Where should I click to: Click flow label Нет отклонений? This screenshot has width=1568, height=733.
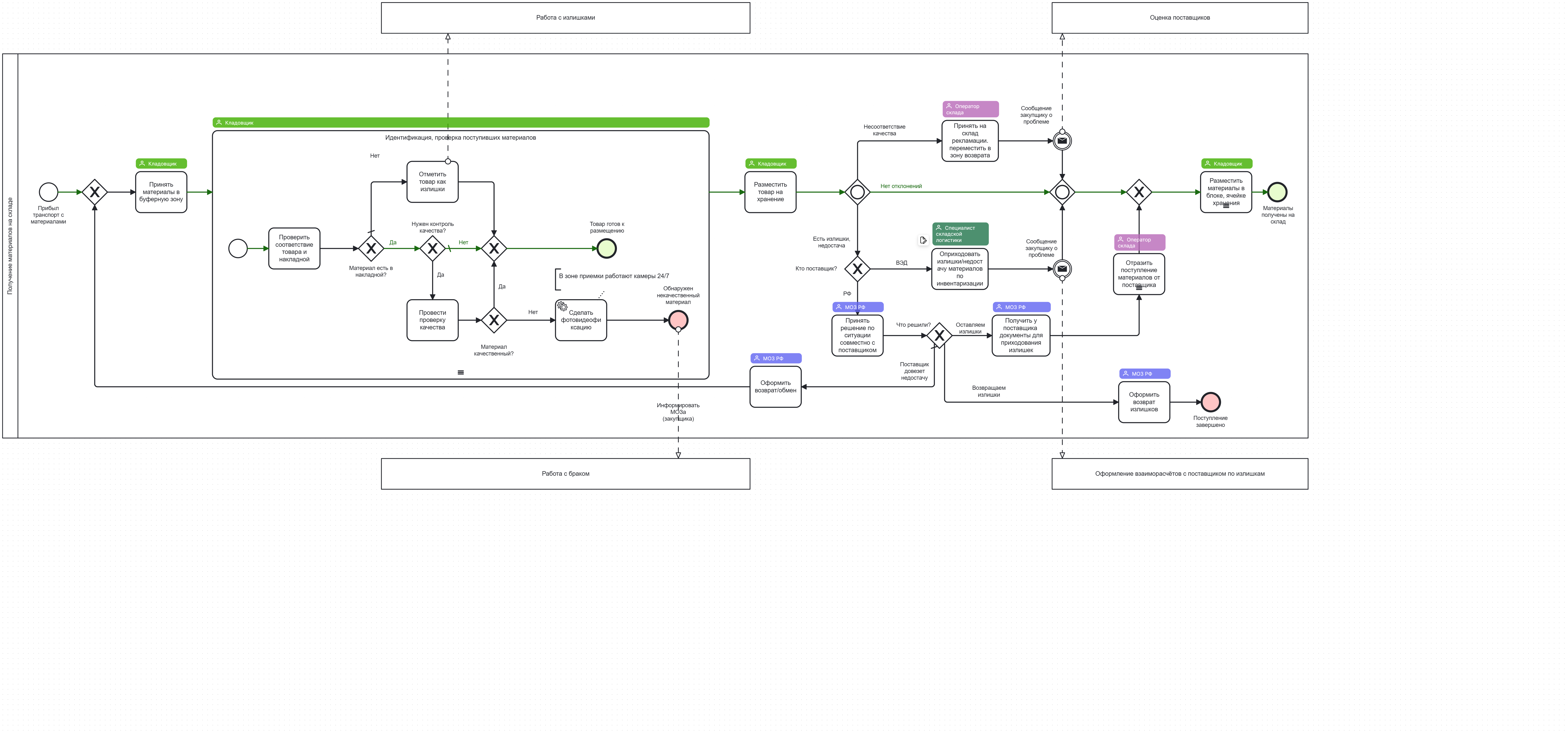[x=901, y=186]
